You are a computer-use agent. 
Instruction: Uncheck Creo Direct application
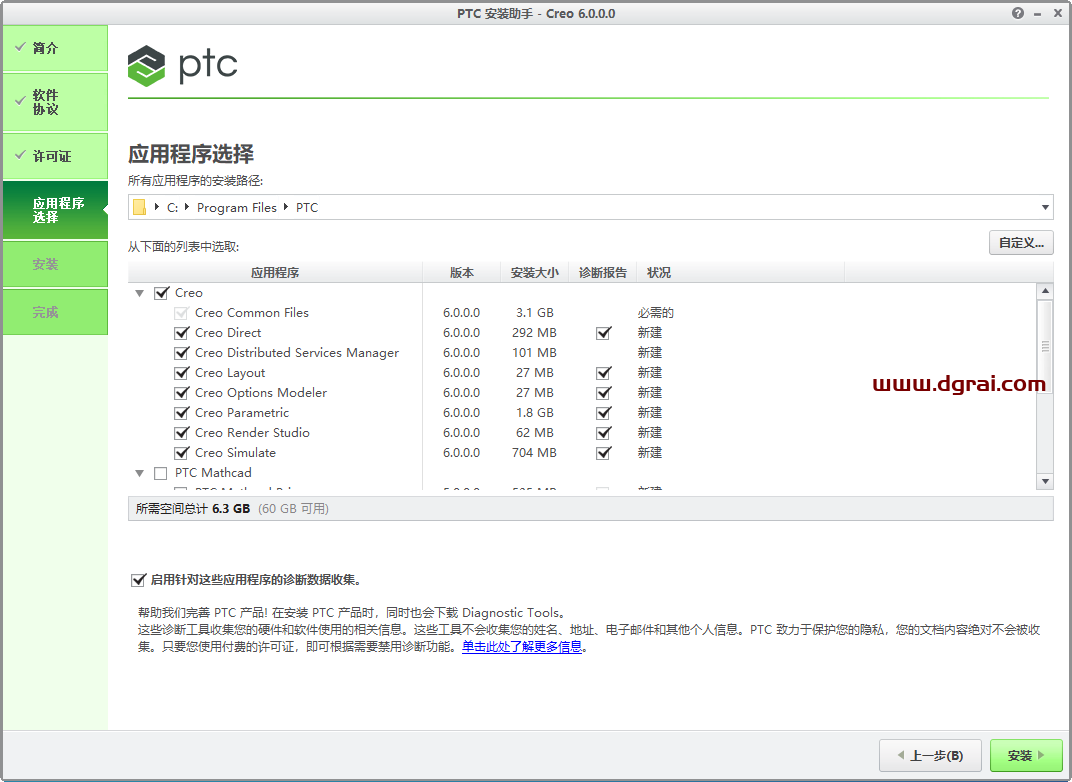coord(181,333)
